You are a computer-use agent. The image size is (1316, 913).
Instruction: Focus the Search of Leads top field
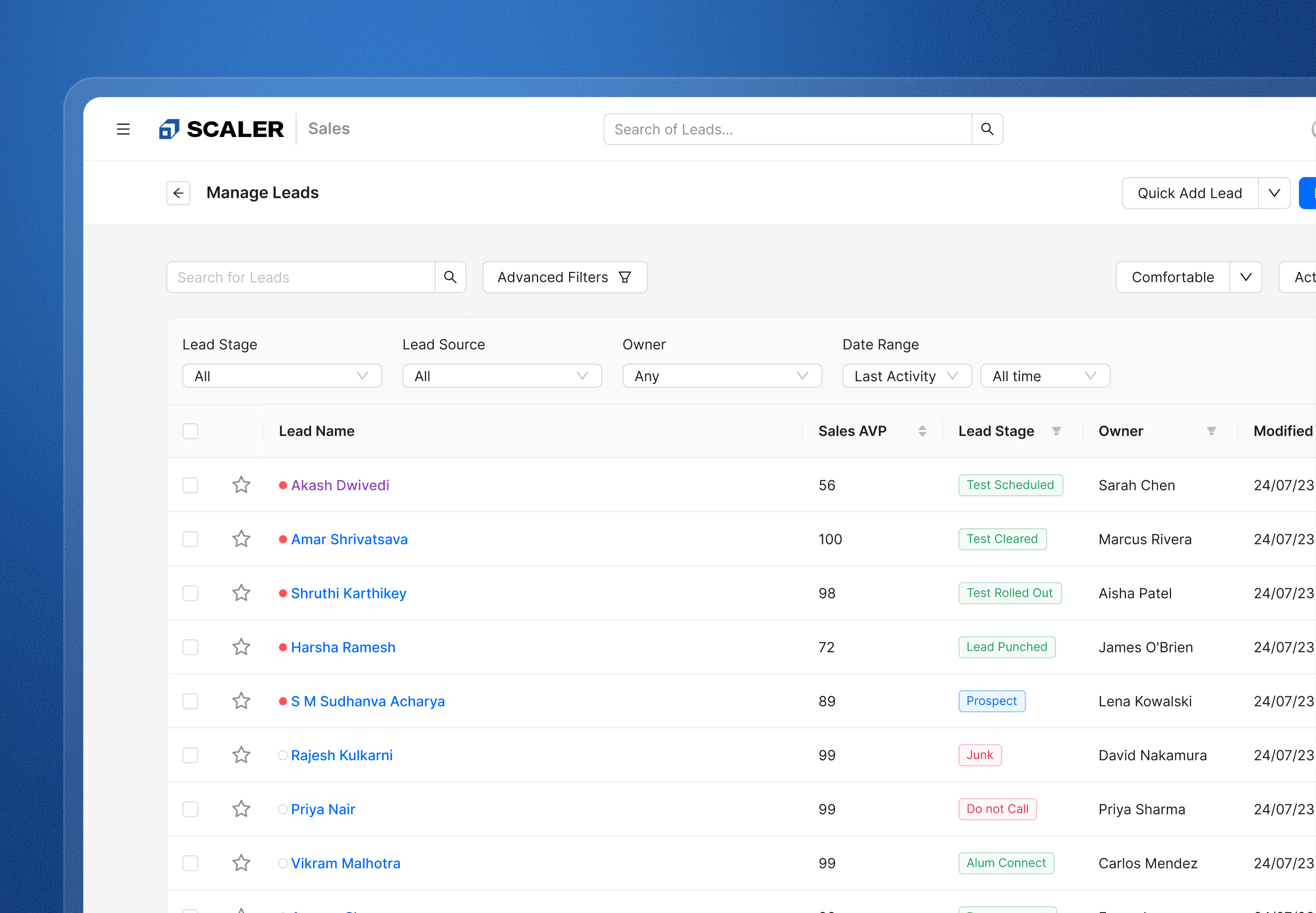(788, 129)
